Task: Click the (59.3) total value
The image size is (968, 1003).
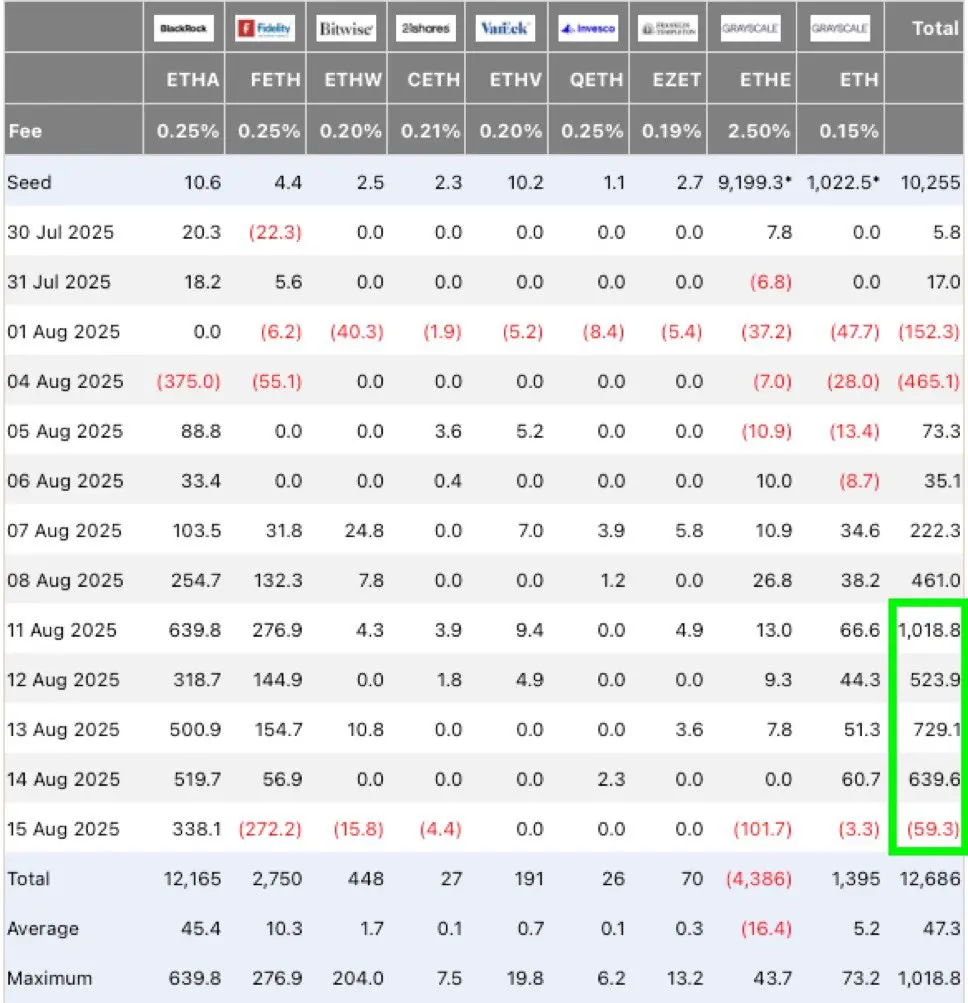Action: tap(934, 829)
